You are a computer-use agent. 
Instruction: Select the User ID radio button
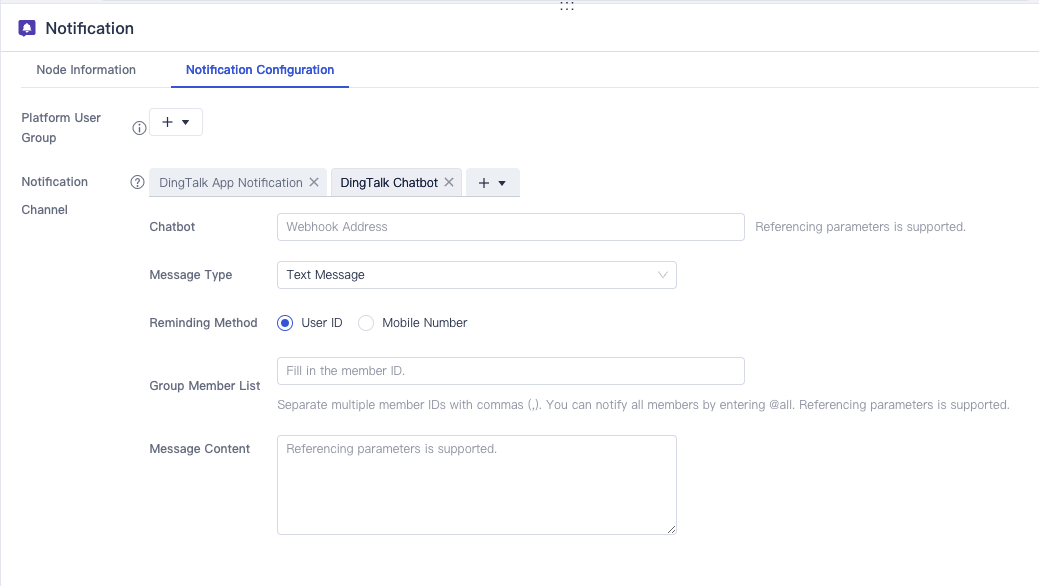tap(285, 323)
